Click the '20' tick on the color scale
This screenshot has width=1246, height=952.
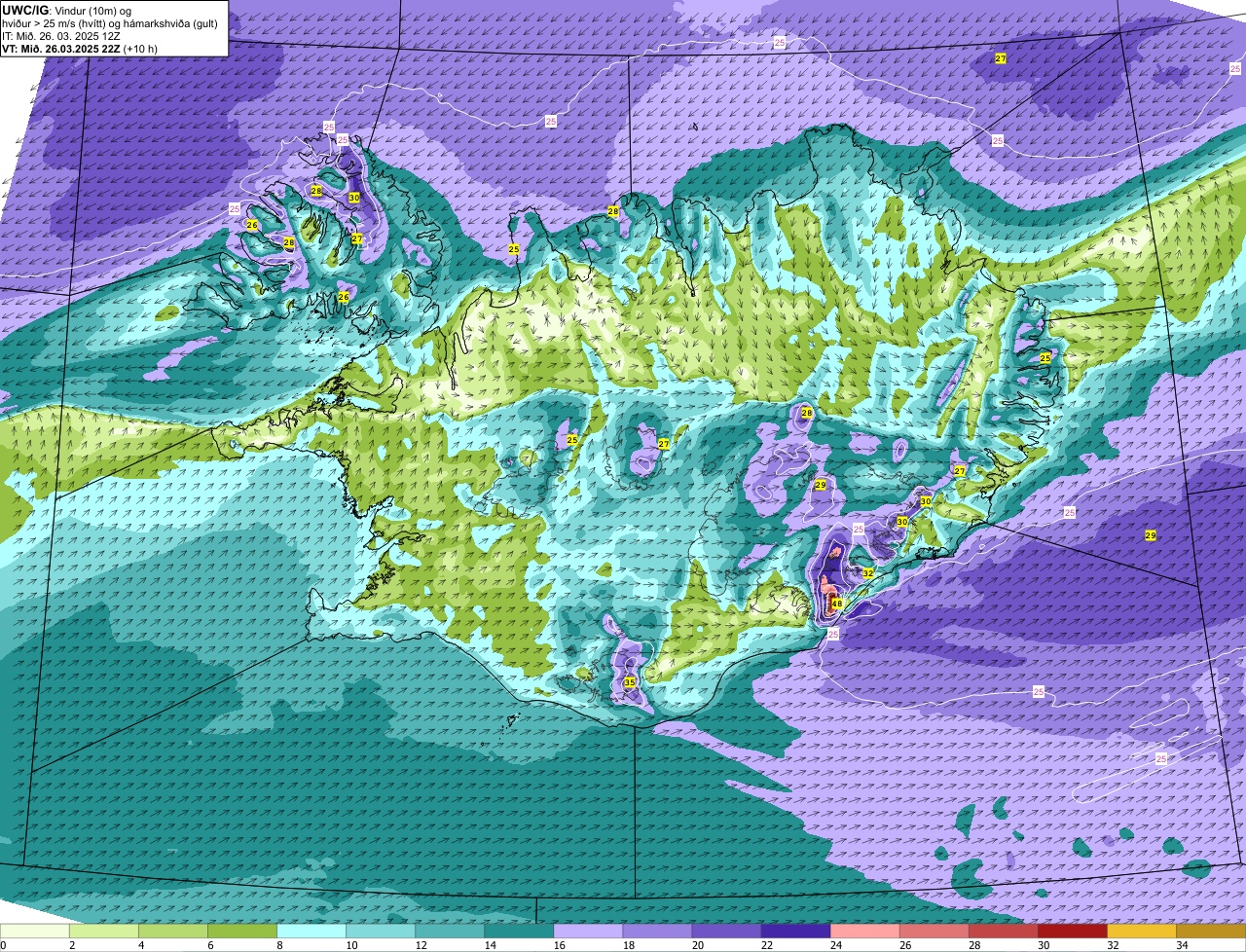696,945
